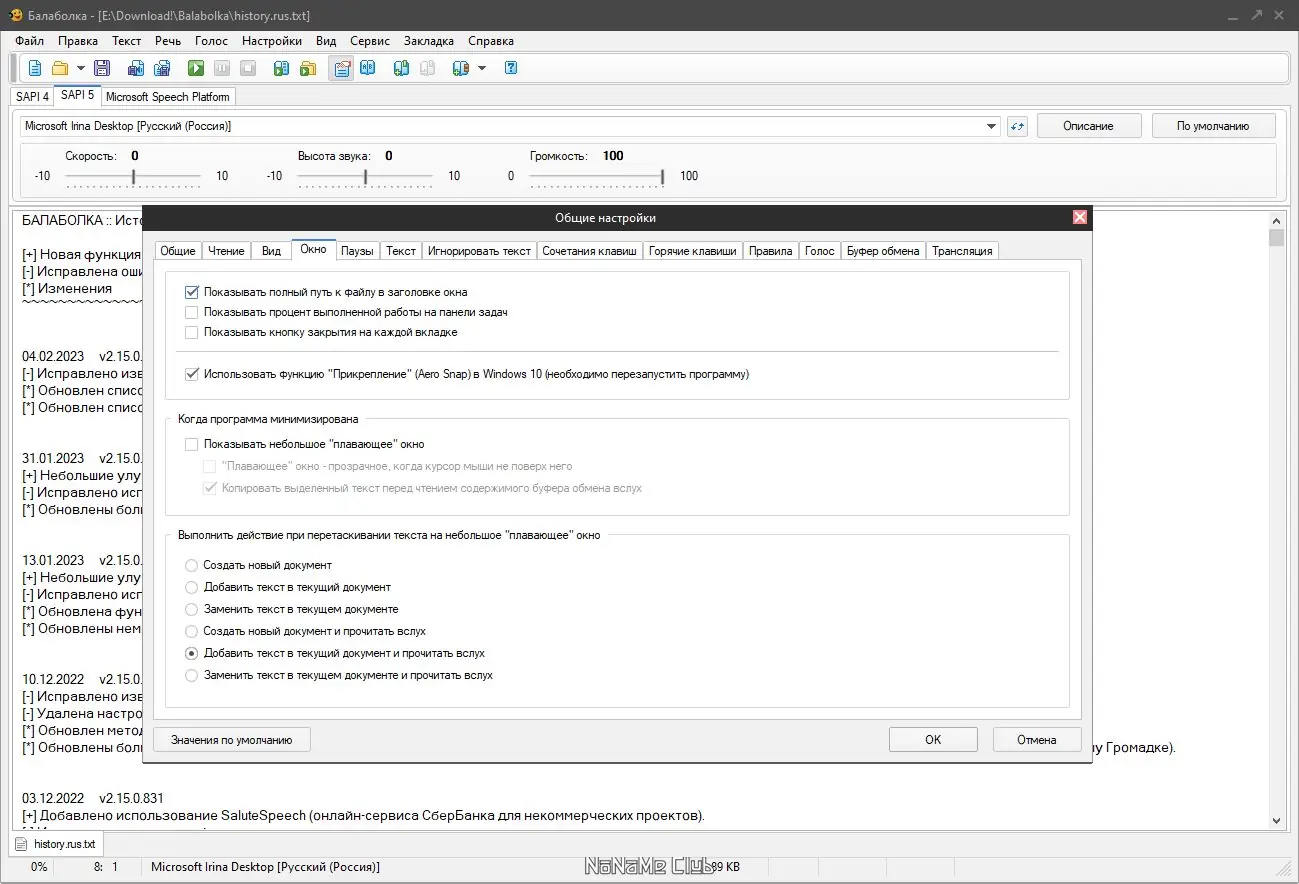
Task: Close the Общие настройки dialog with the red X
Action: coord(1080,217)
